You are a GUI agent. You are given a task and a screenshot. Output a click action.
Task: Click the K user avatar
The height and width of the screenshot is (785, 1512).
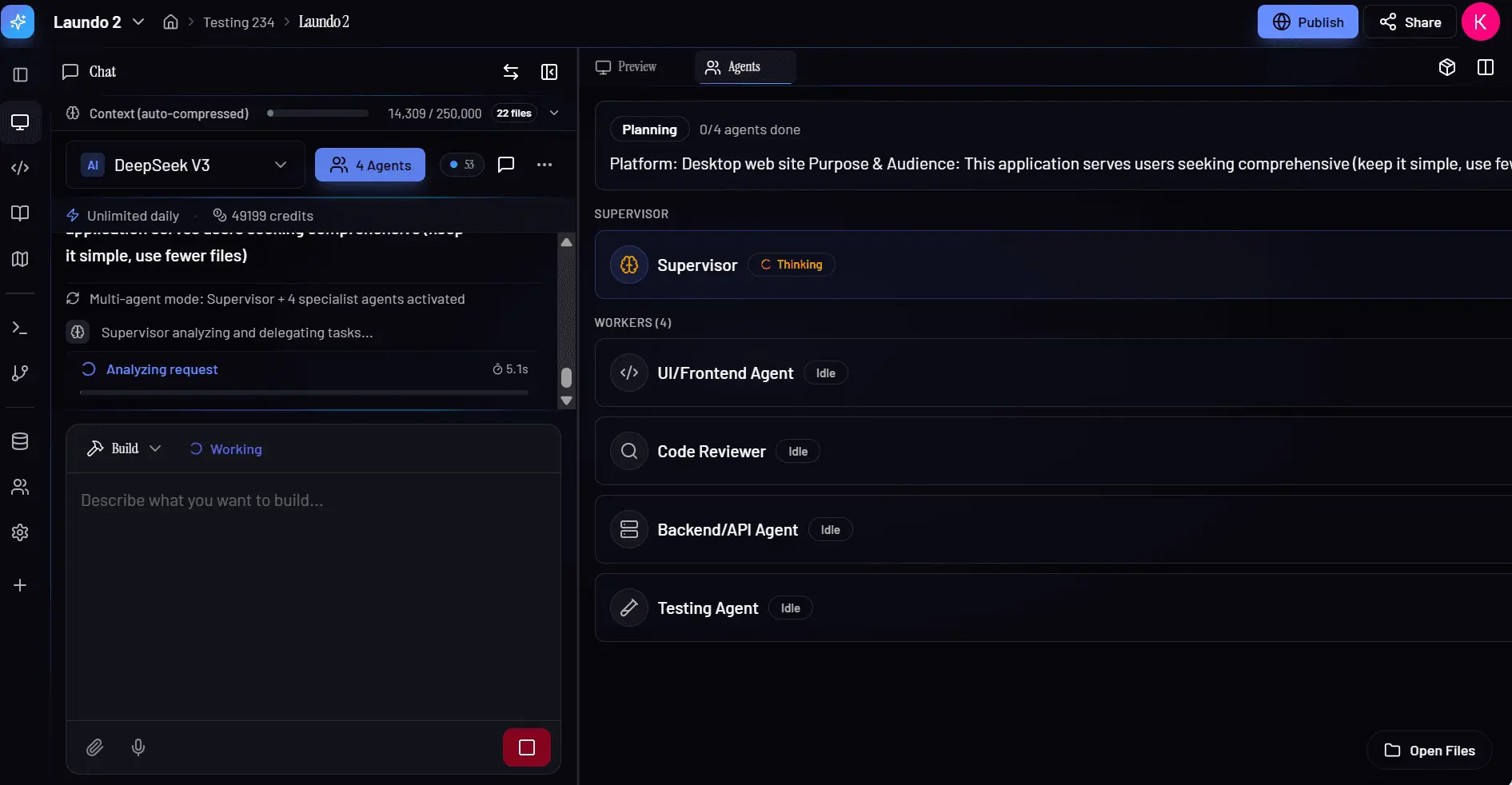tap(1481, 22)
